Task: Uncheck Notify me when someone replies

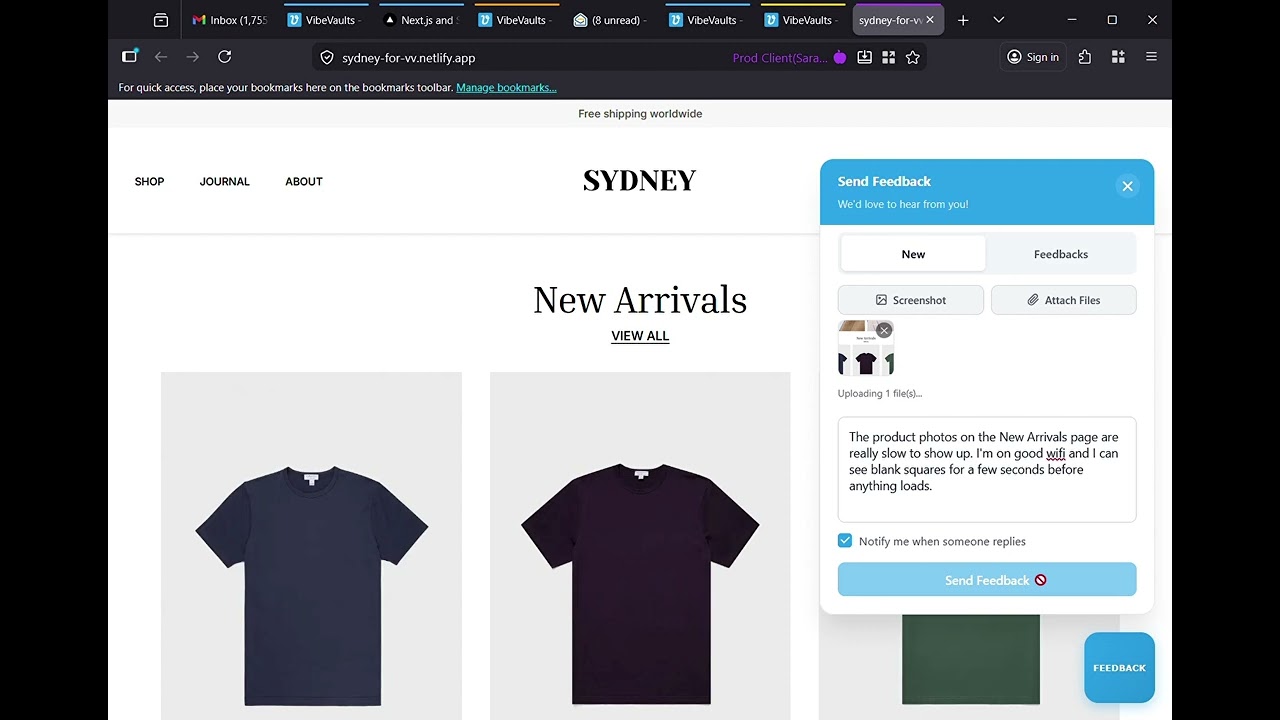Action: pyautogui.click(x=845, y=541)
